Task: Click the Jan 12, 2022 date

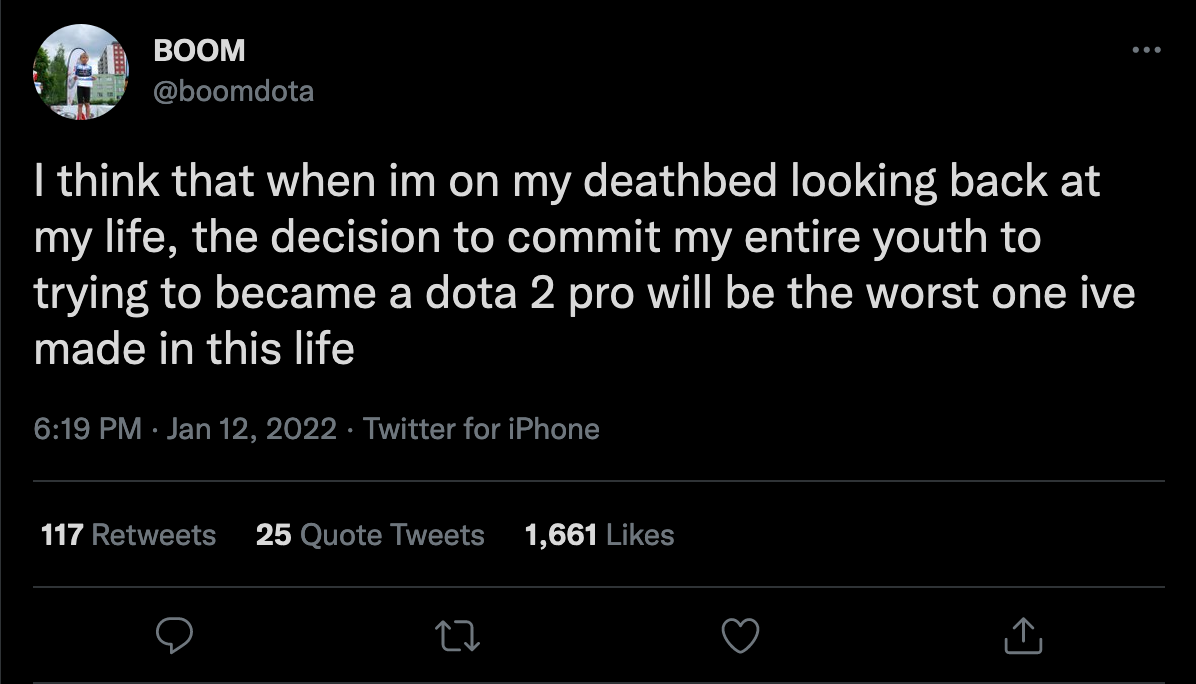Action: 252,429
